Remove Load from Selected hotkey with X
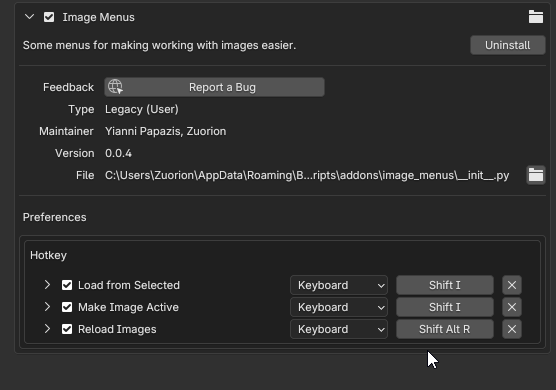556x390 pixels. tap(512, 285)
